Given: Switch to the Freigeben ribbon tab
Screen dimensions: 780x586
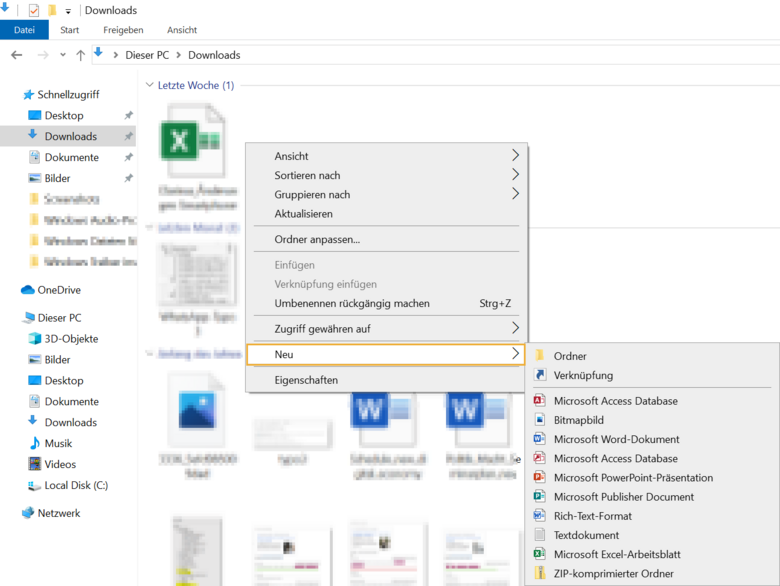Looking at the screenshot, I should (x=123, y=30).
